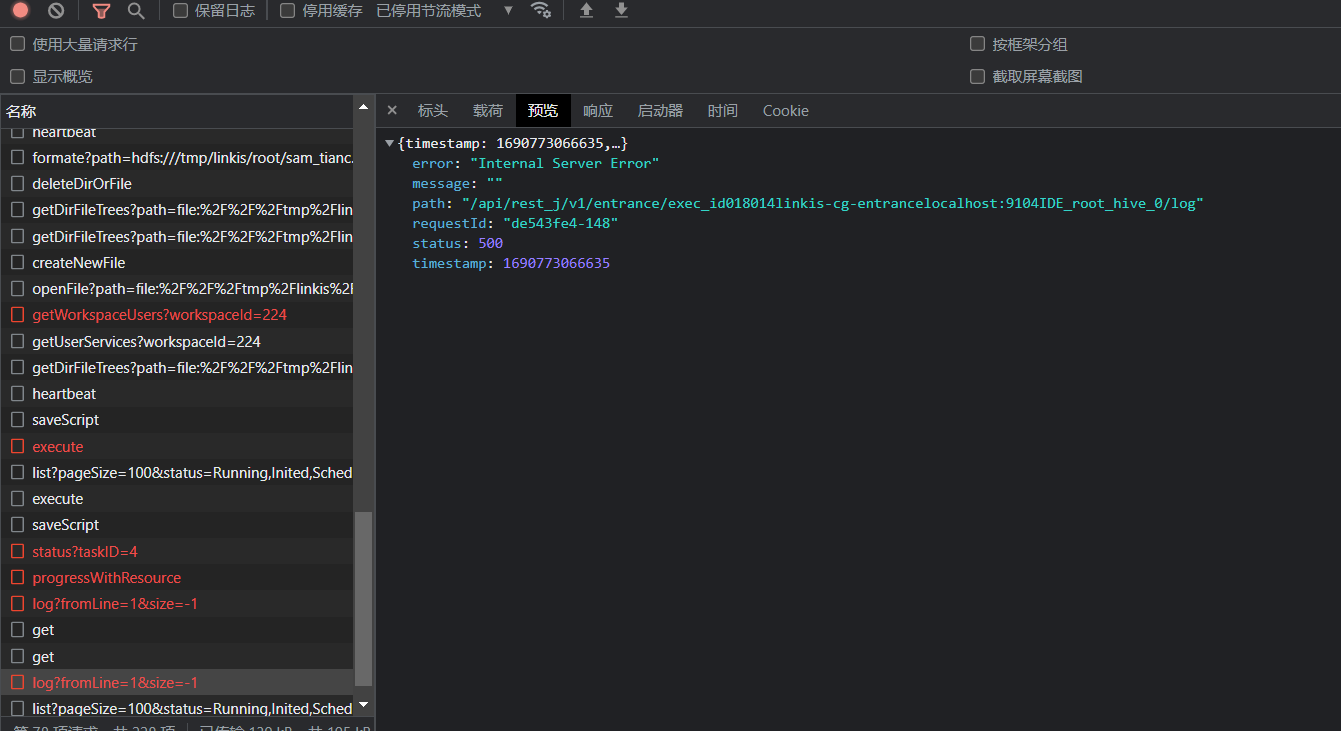
Task: Check 截取屏幕截图 option
Action: pos(978,76)
